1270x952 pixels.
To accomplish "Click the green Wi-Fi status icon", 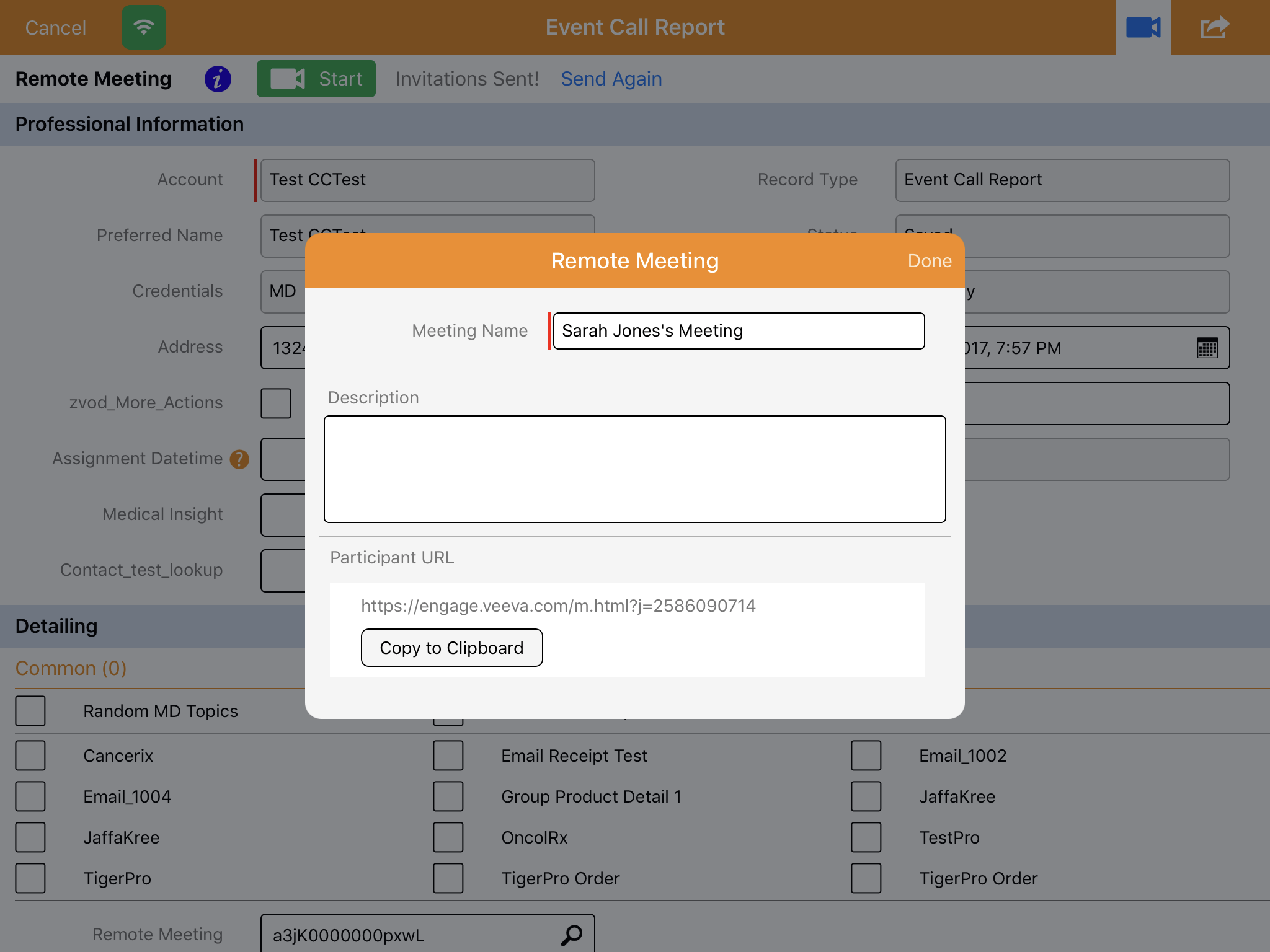I will coord(143,27).
